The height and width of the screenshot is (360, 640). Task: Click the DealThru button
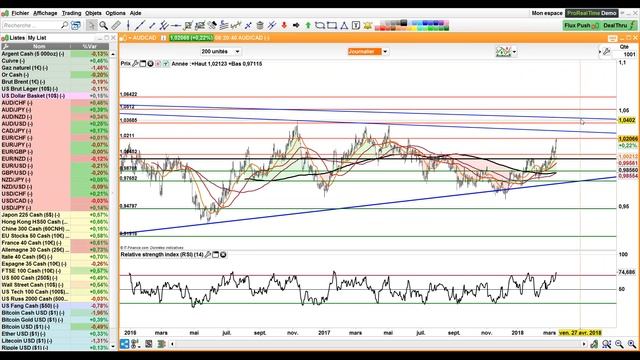pyautogui.click(x=619, y=25)
